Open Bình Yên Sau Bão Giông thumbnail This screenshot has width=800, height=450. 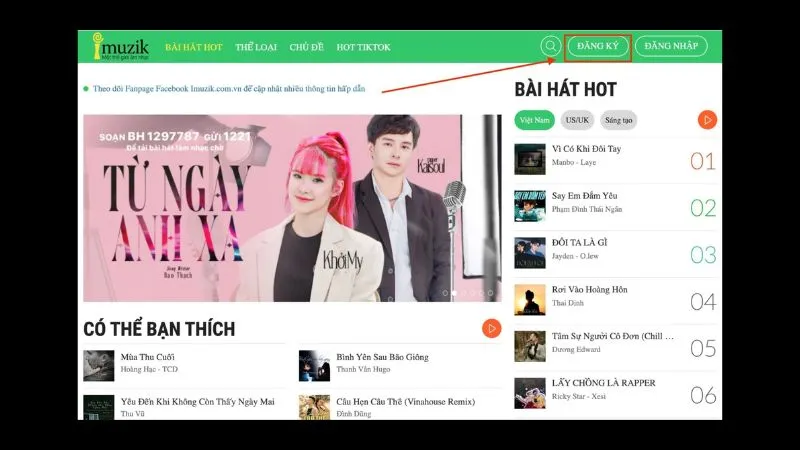coord(314,366)
